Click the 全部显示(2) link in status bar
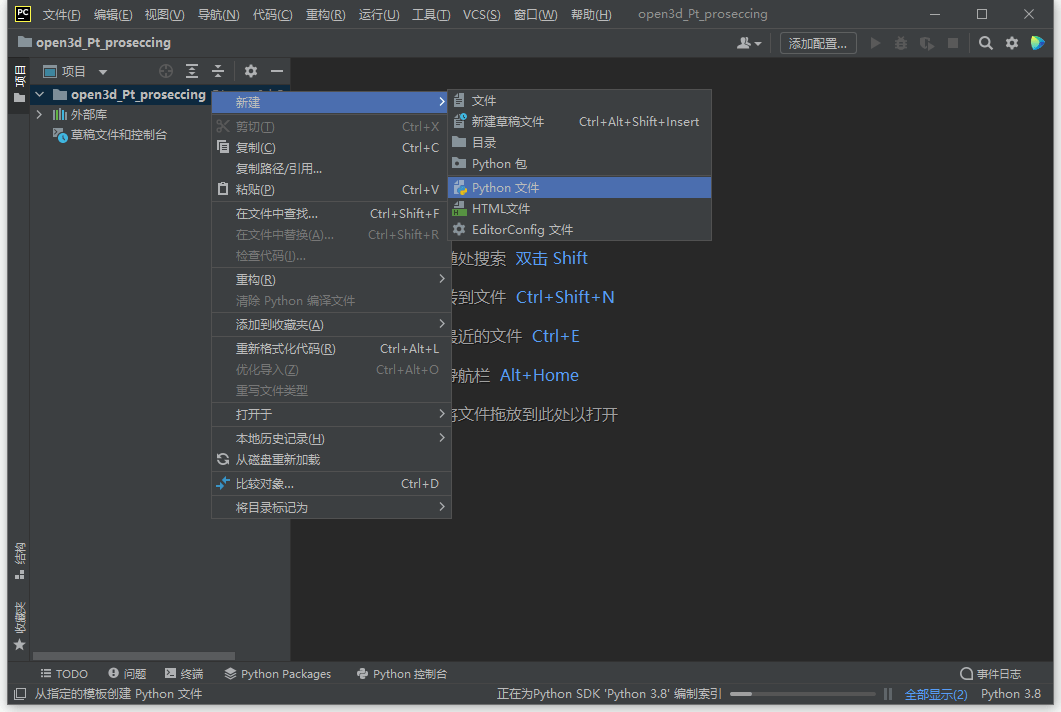 pyautogui.click(x=935, y=694)
